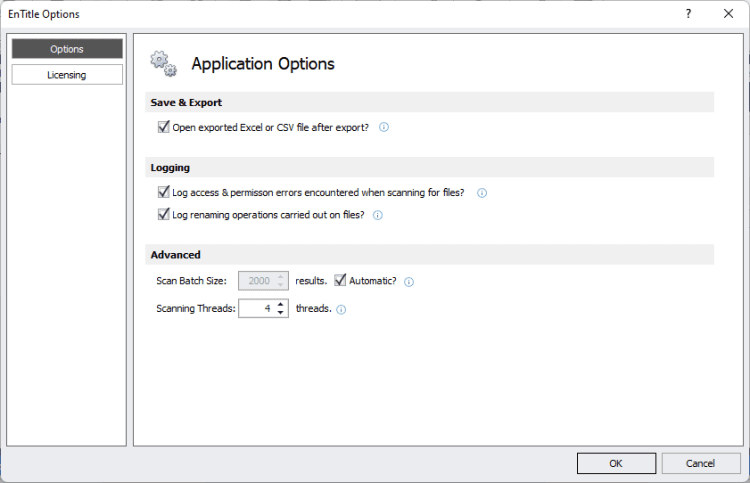Click info icon next to Scanning Threads
Image resolution: width=750 pixels, height=483 pixels.
click(341, 310)
